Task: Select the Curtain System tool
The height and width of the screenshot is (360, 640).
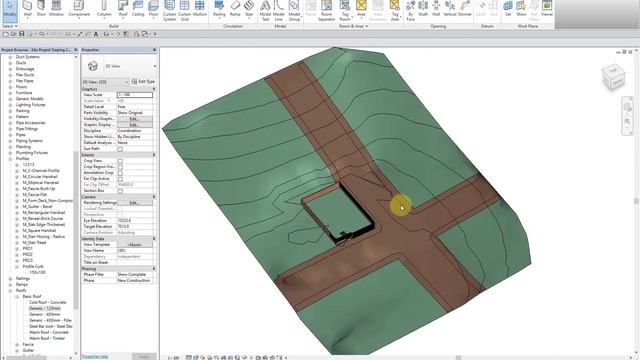Action: 169,11
